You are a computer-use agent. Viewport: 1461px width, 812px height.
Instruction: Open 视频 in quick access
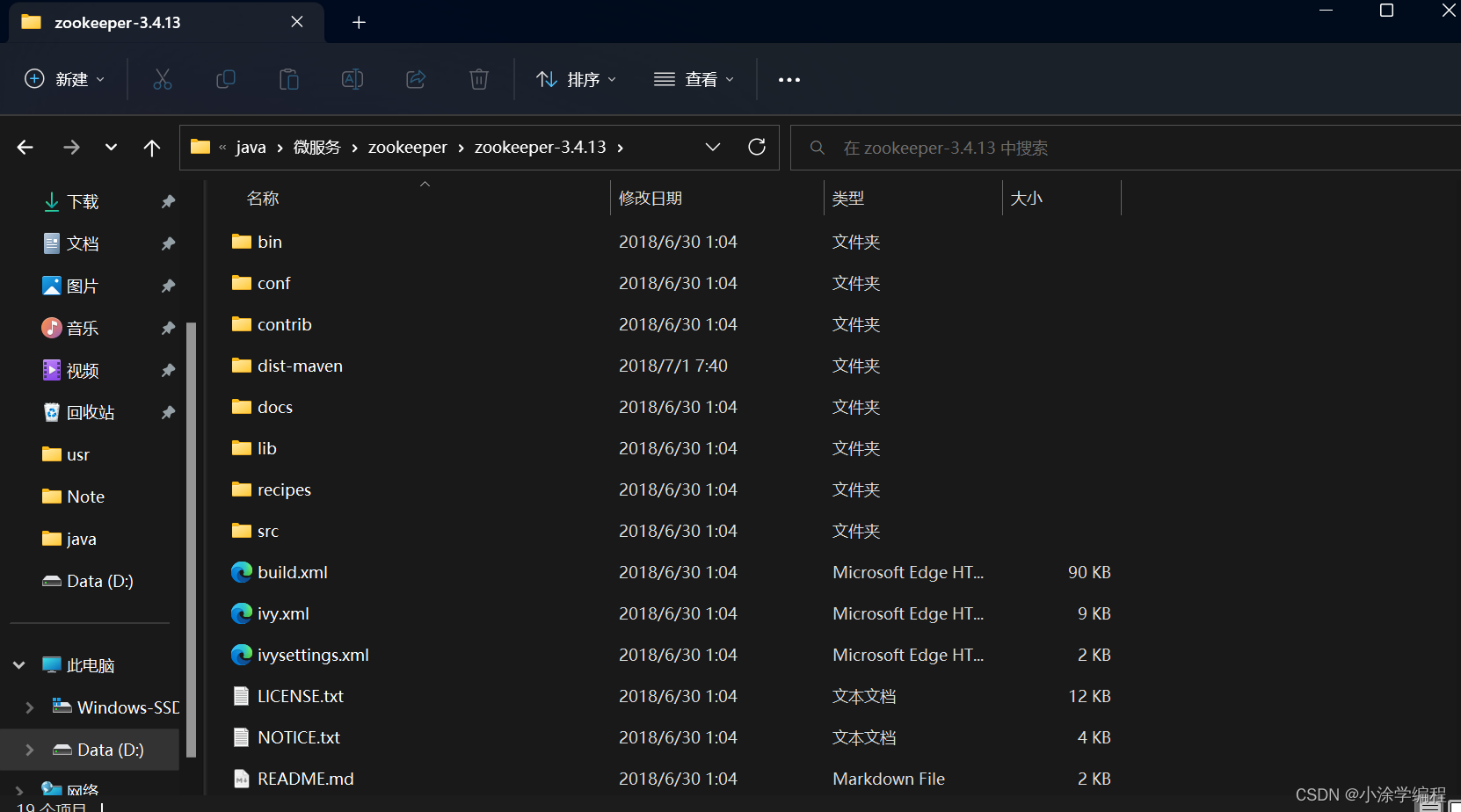point(84,371)
